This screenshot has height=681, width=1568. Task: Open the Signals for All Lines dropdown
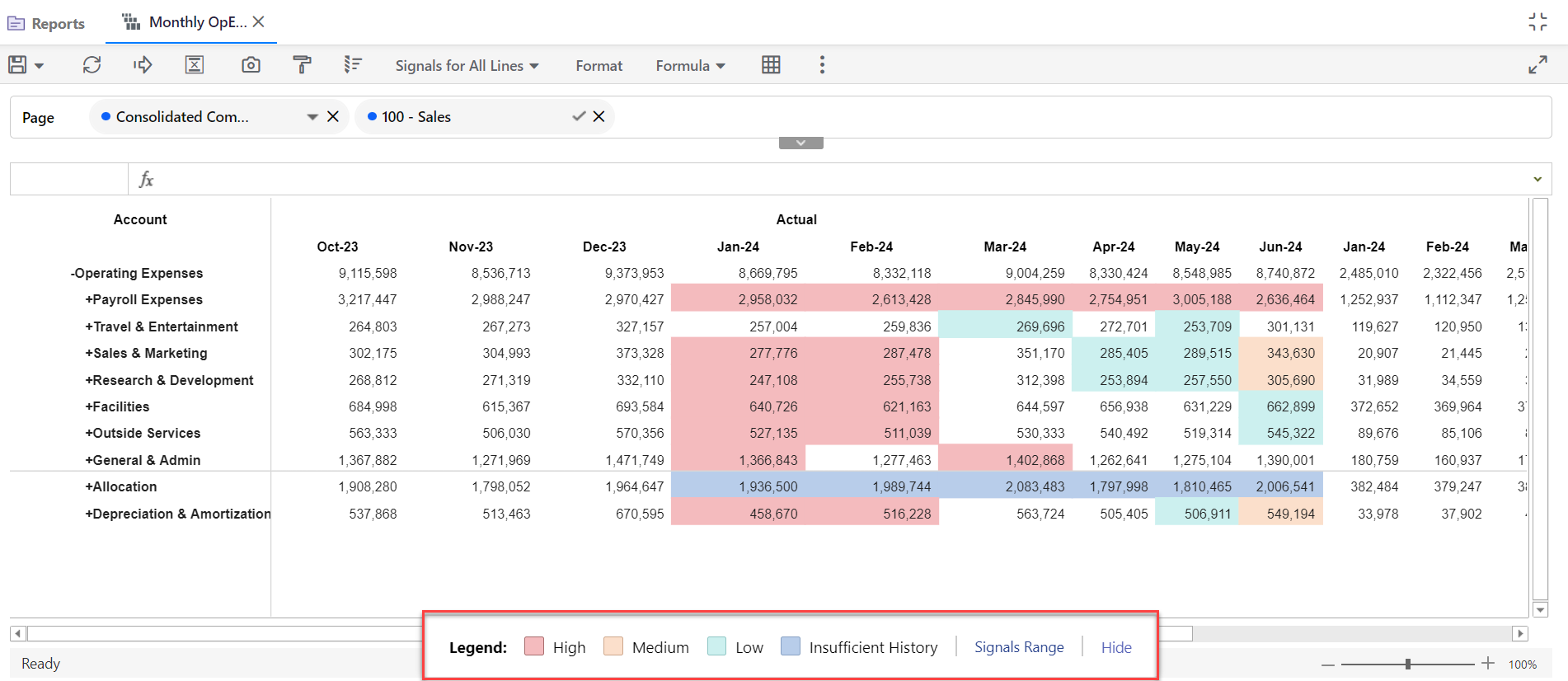(467, 66)
